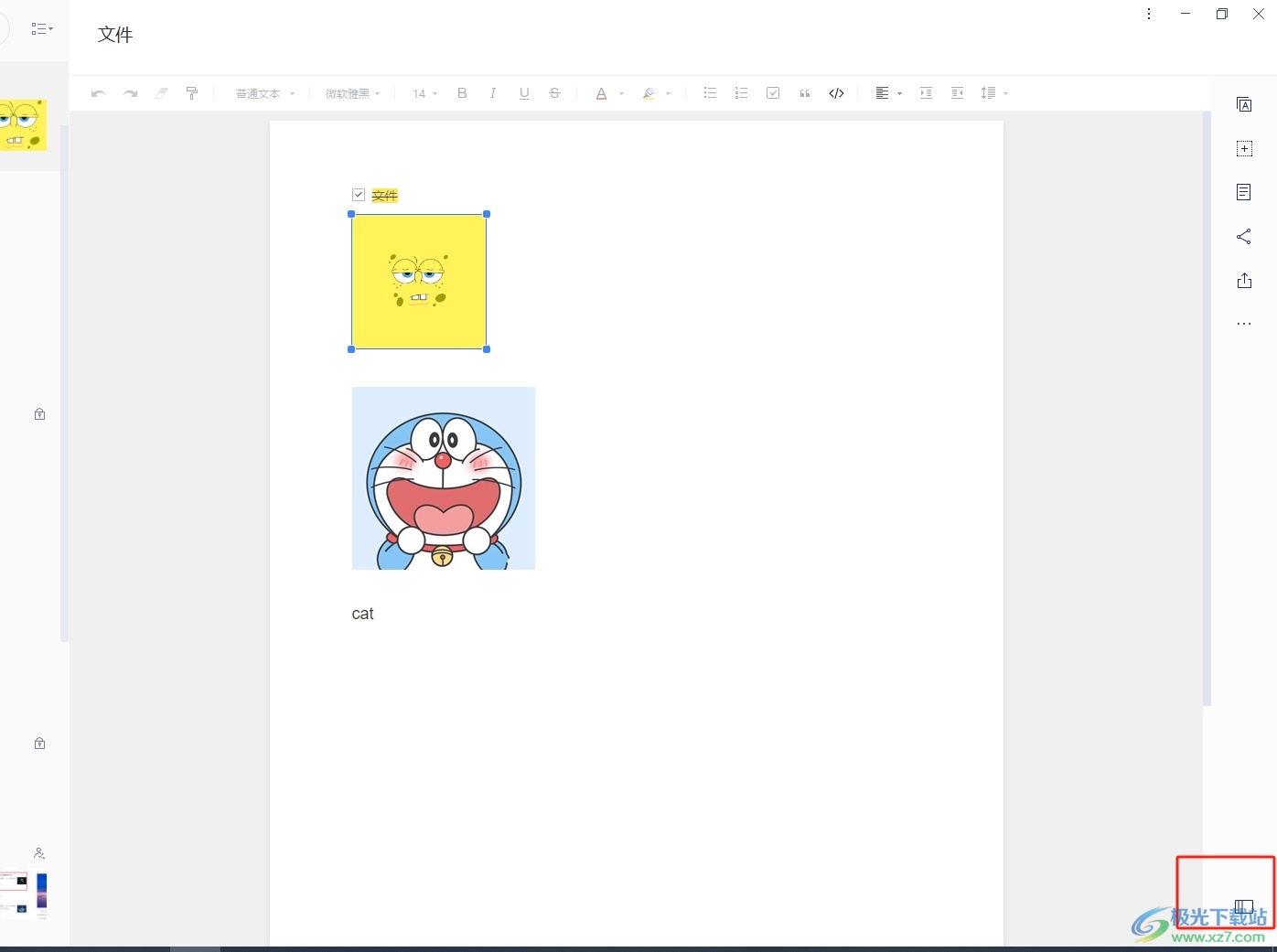Increase paragraph indent
The image size is (1277, 952).
point(926,93)
